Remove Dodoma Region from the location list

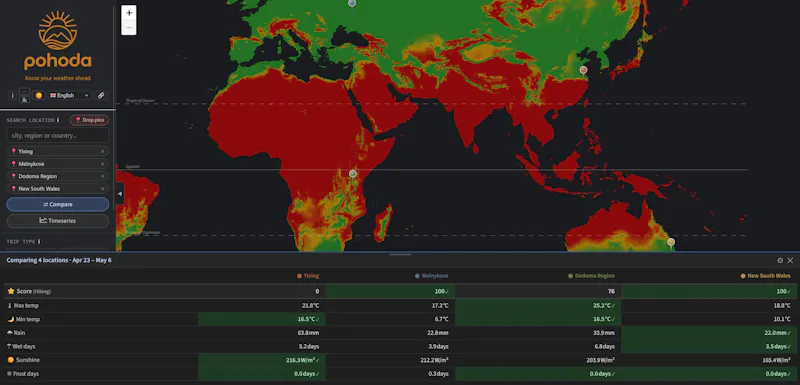click(x=102, y=176)
